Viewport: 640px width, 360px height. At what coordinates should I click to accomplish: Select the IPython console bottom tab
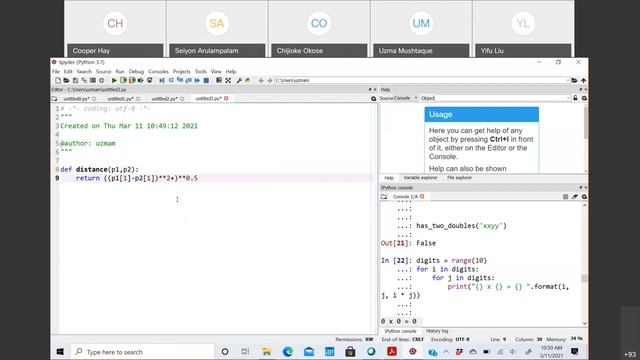[x=400, y=331]
